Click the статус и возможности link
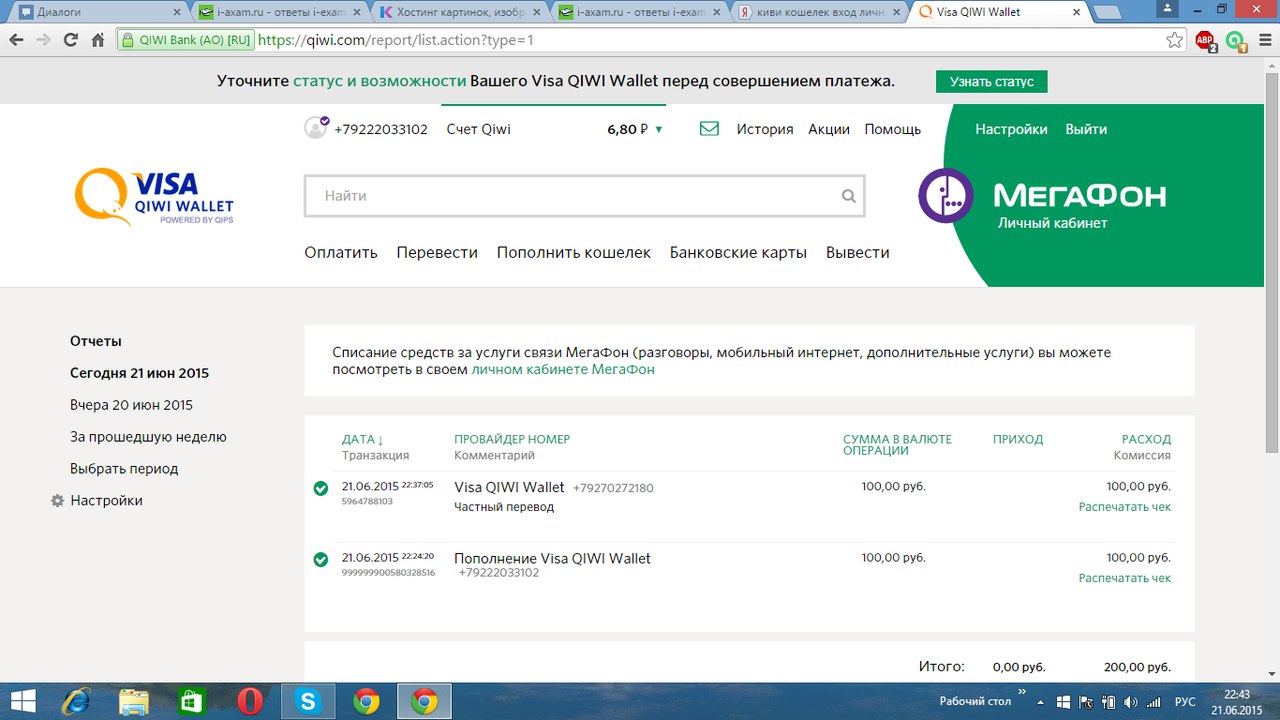 380,81
